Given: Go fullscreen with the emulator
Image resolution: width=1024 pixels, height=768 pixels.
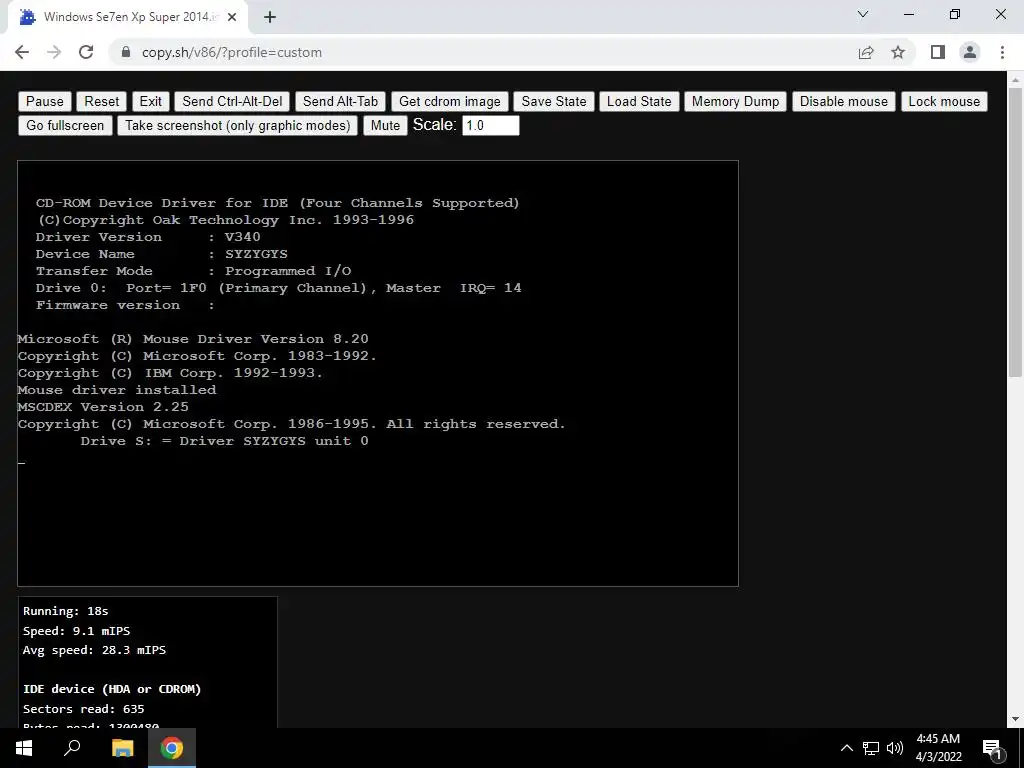Looking at the screenshot, I should [65, 125].
